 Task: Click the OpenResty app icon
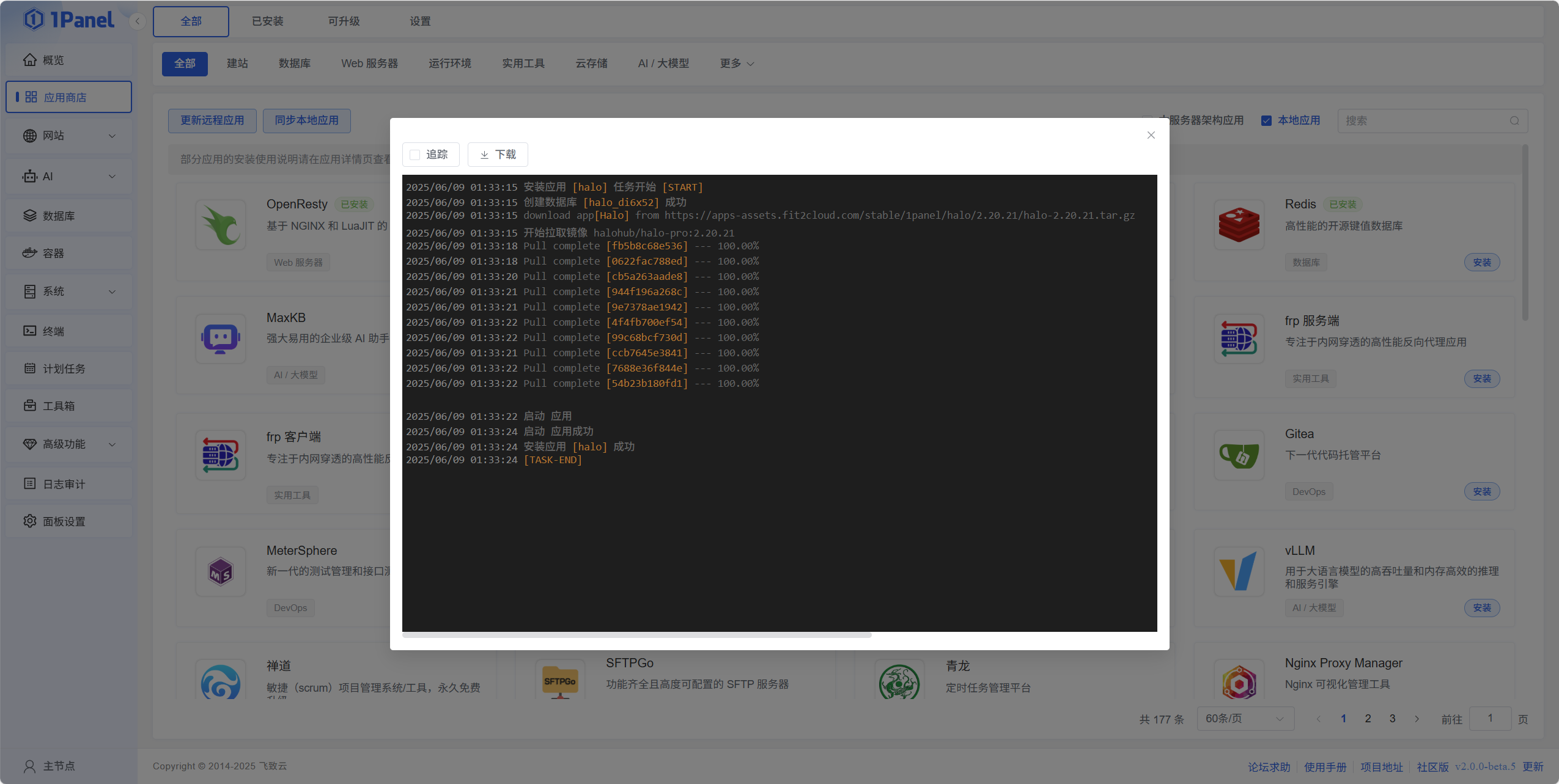point(221,225)
